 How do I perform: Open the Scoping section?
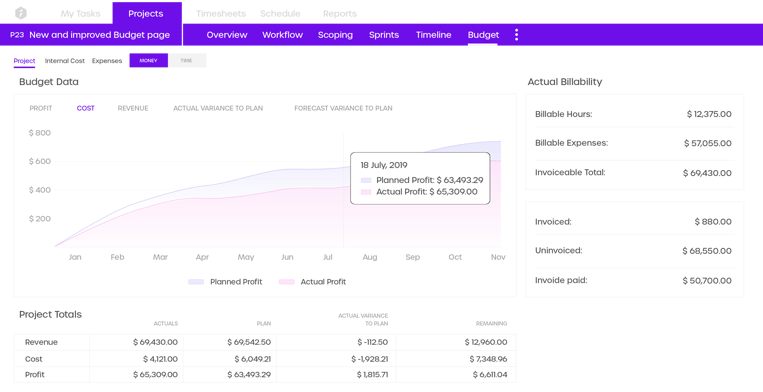pos(335,35)
